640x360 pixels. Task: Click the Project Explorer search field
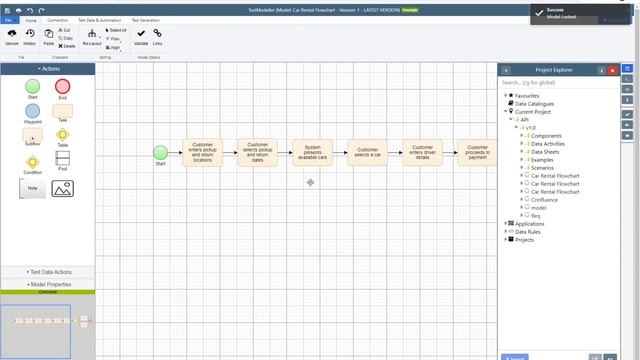(x=558, y=83)
